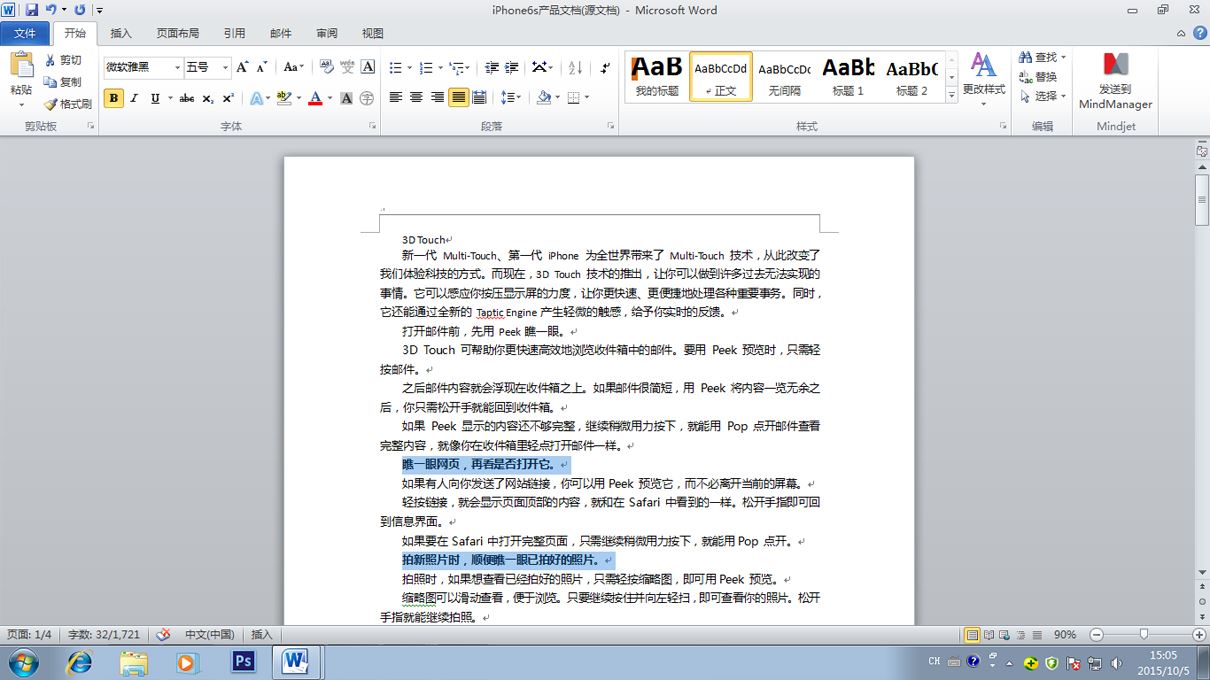Apply superscript (x²) formatting
This screenshot has width=1210, height=680.
228,98
